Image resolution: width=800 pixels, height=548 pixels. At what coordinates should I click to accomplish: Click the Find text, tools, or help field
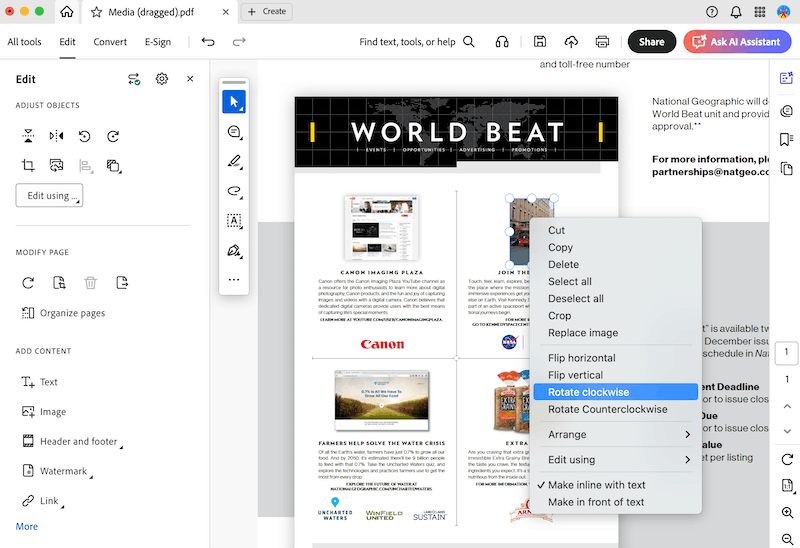[x=416, y=42]
